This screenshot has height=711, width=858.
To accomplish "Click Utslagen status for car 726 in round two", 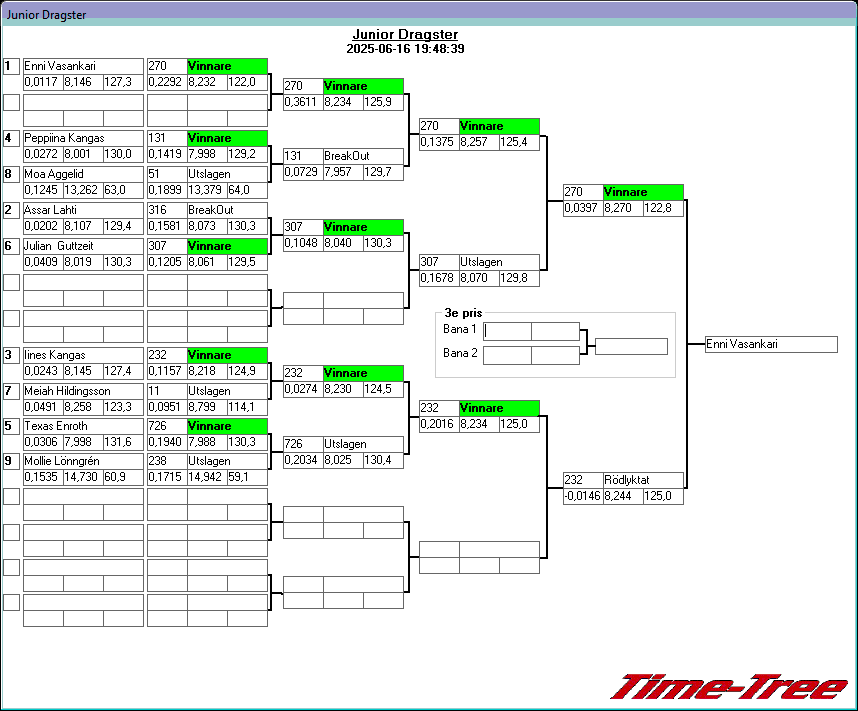I will (x=363, y=444).
